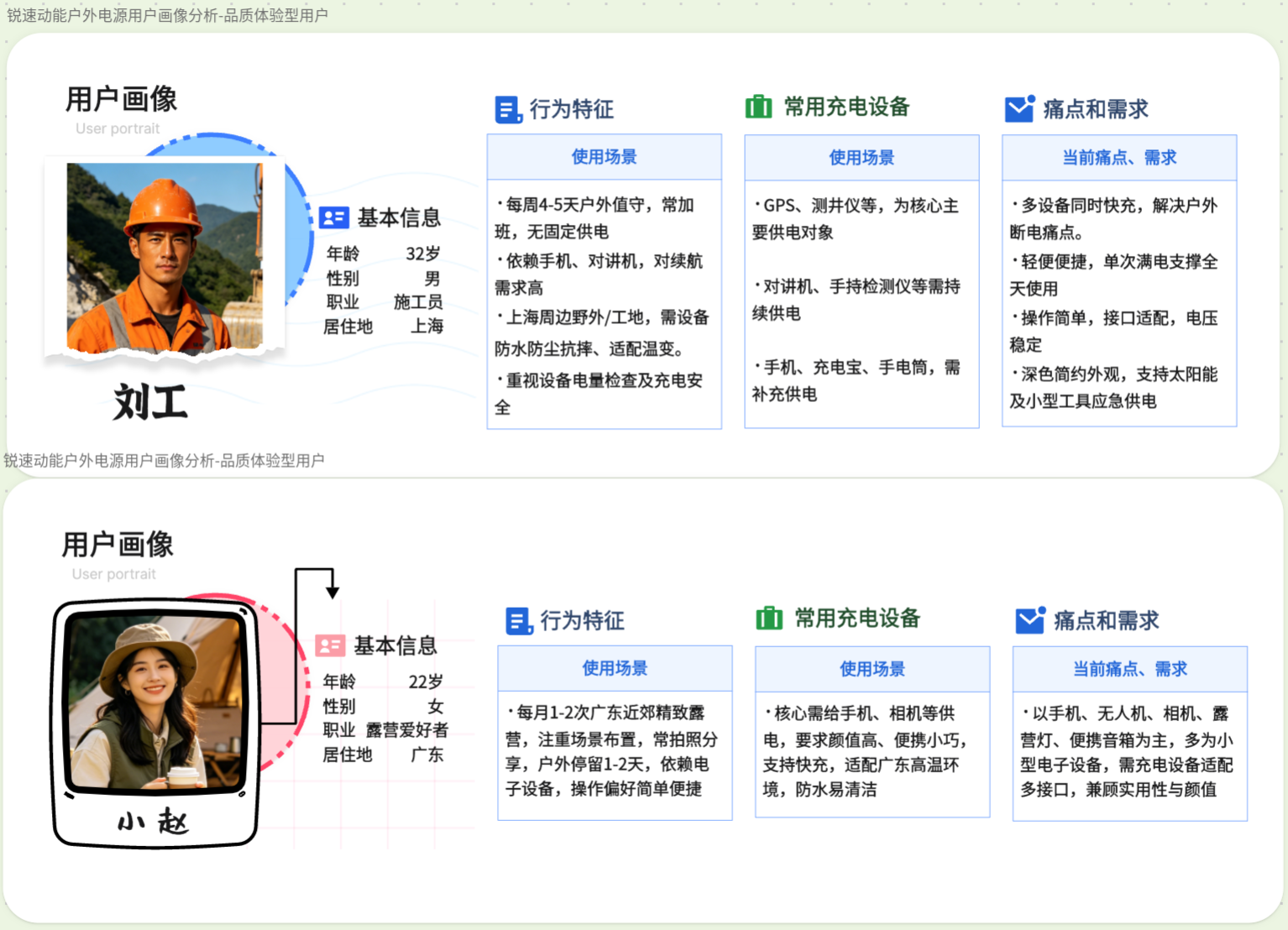Image resolution: width=1288 pixels, height=930 pixels.
Task: Click the bottom 当前痛点、需求 header
Action: point(1129,669)
